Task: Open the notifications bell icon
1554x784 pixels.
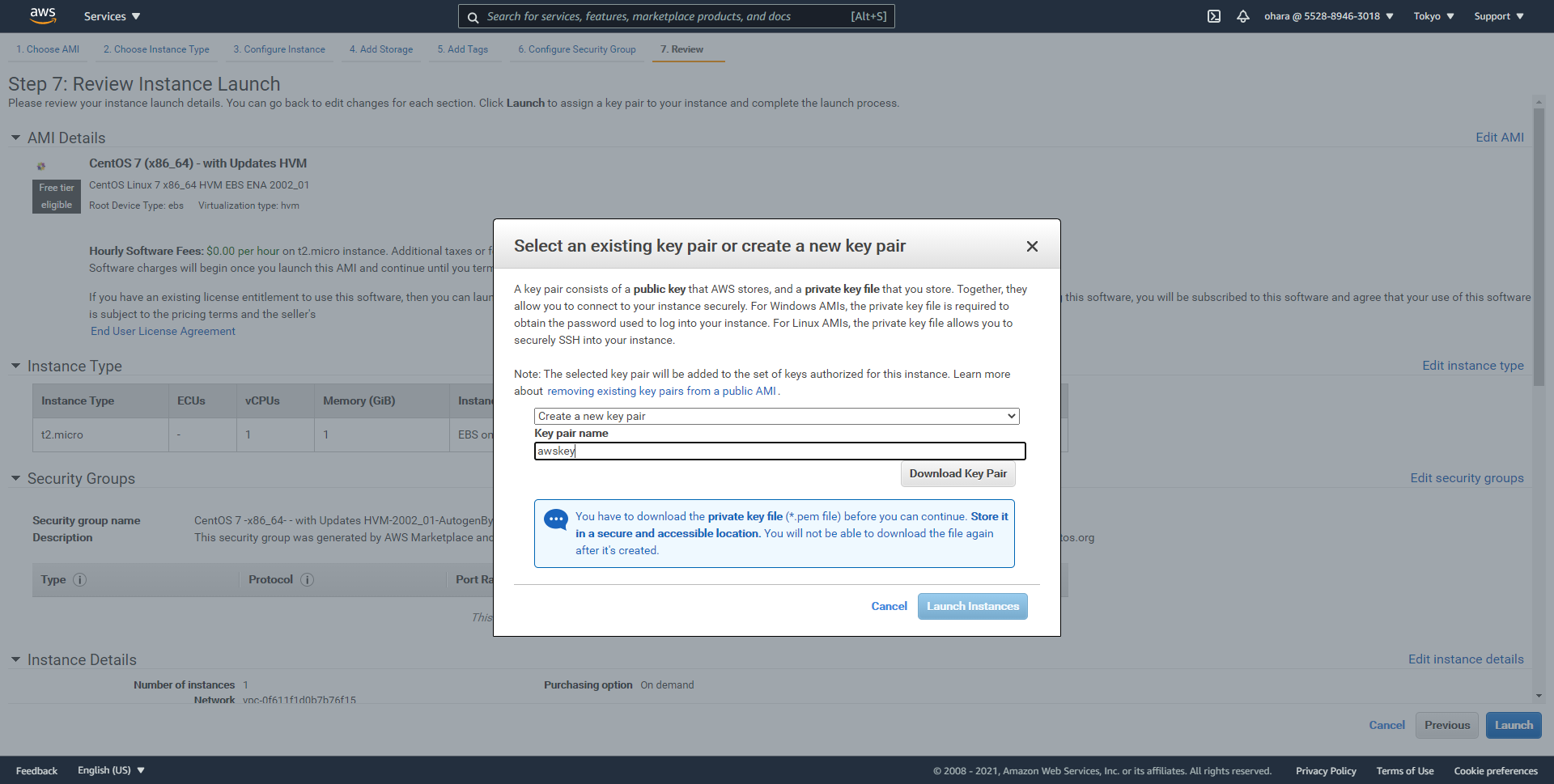Action: point(1243,16)
